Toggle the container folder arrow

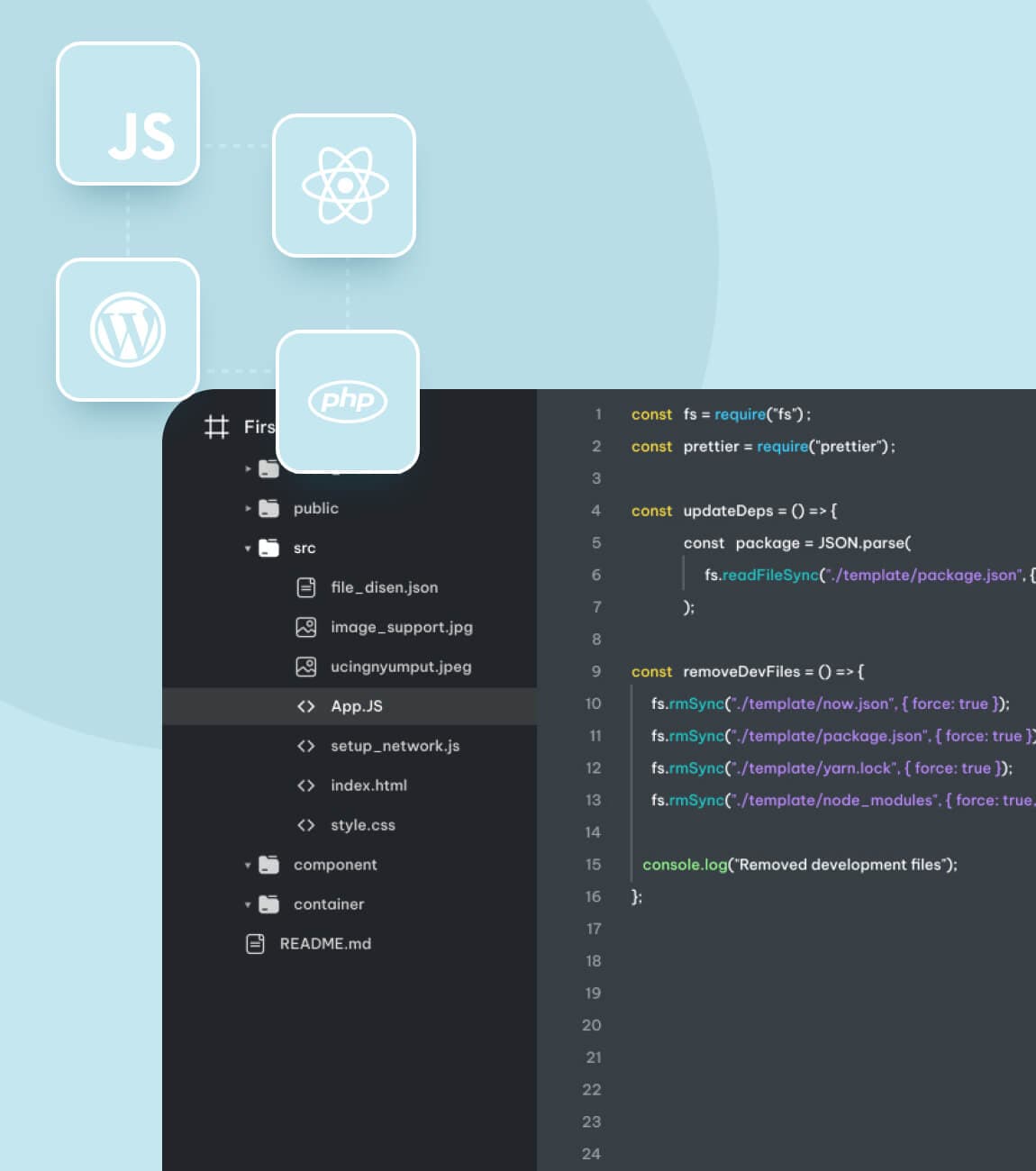[x=248, y=904]
